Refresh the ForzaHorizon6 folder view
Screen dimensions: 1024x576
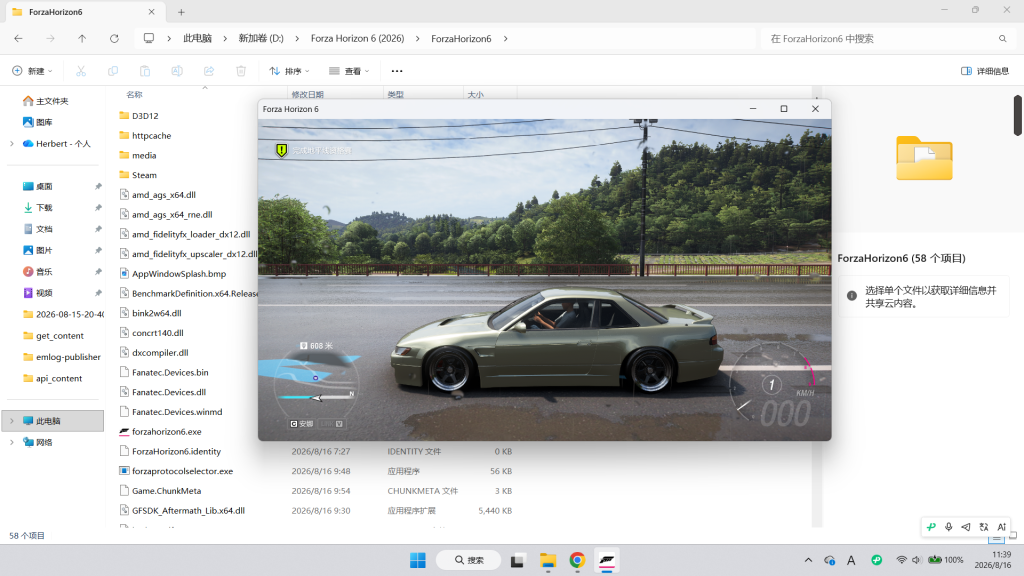[114, 39]
